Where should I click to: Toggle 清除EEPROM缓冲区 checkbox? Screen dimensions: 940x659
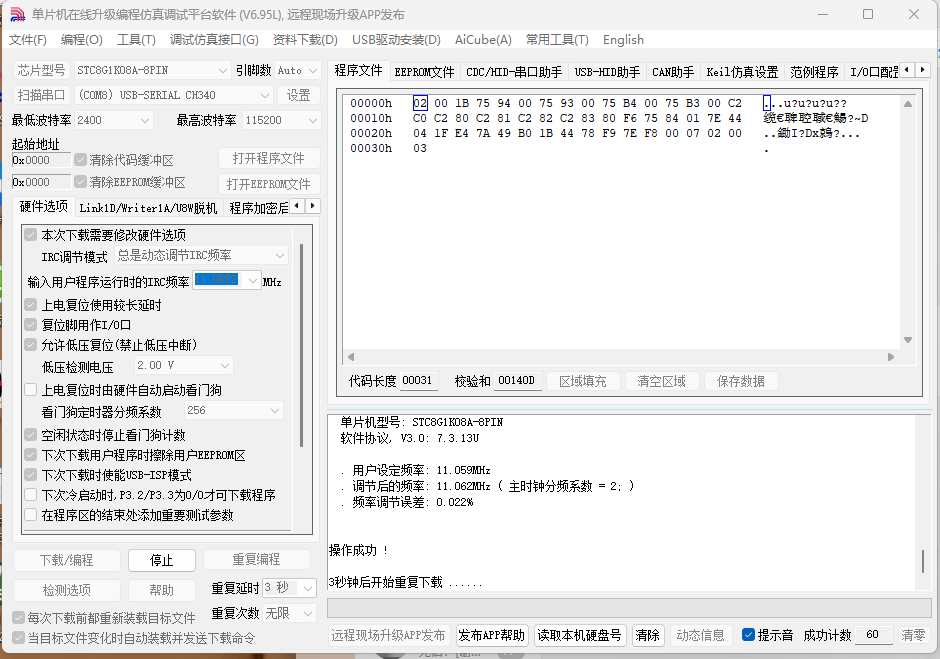81,182
